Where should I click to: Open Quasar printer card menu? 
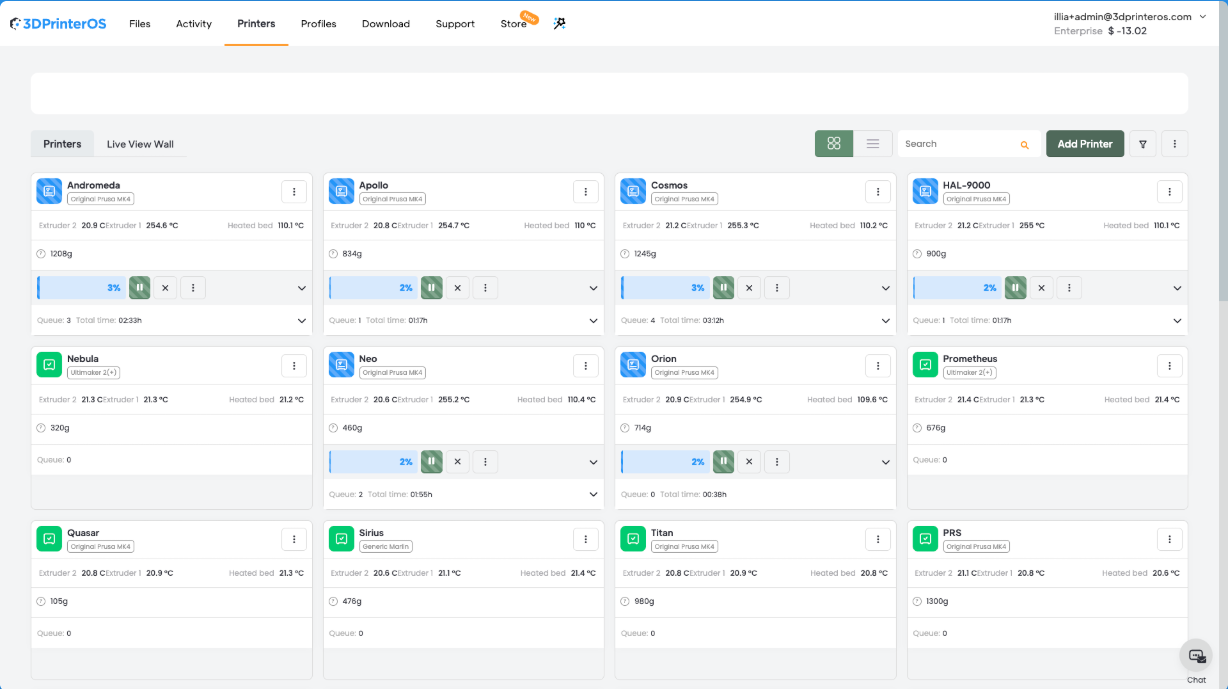click(x=293, y=539)
